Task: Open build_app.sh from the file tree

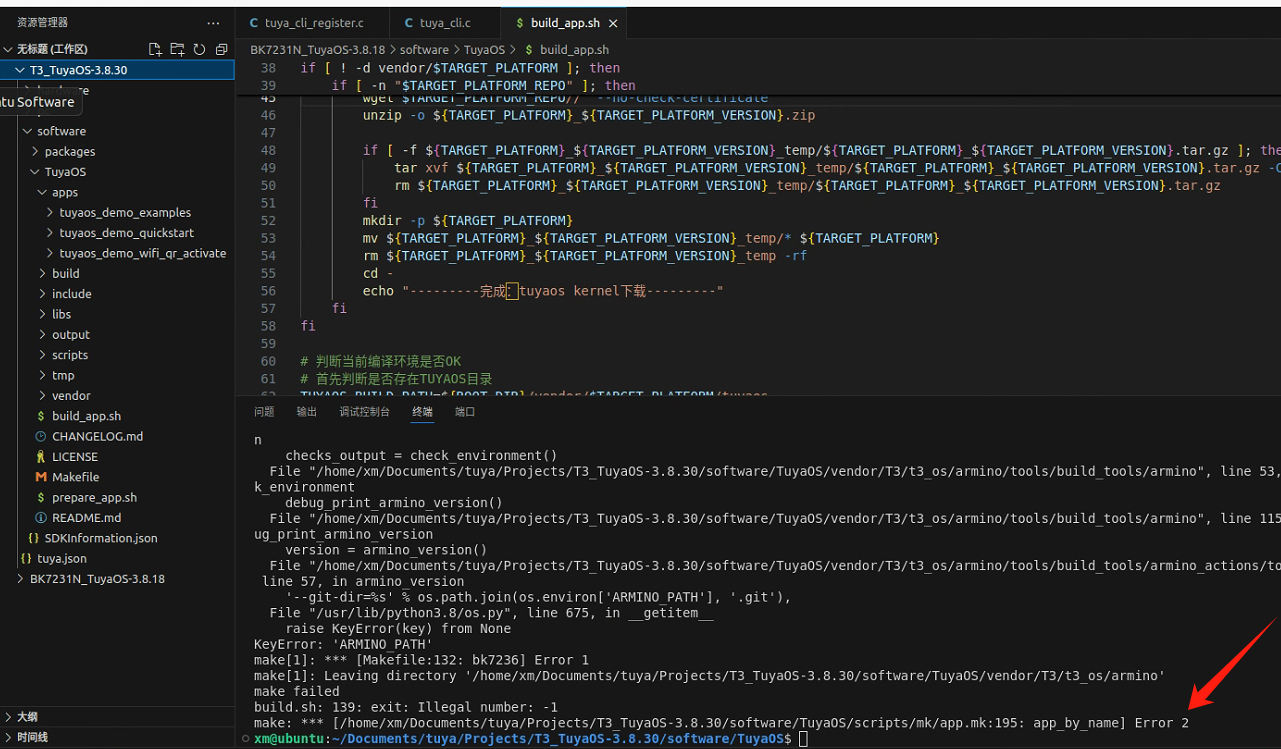Action: (x=117, y=416)
